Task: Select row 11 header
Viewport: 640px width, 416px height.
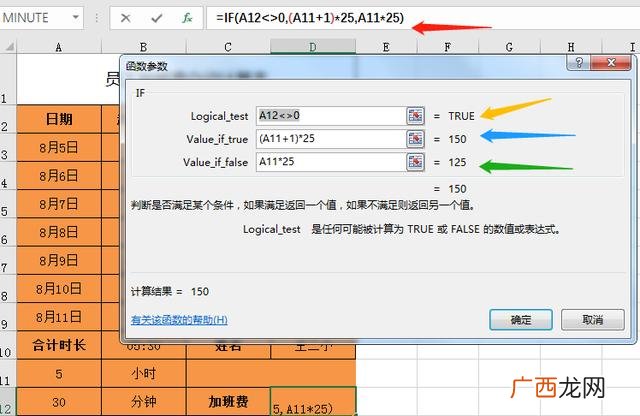Action: (x=8, y=374)
